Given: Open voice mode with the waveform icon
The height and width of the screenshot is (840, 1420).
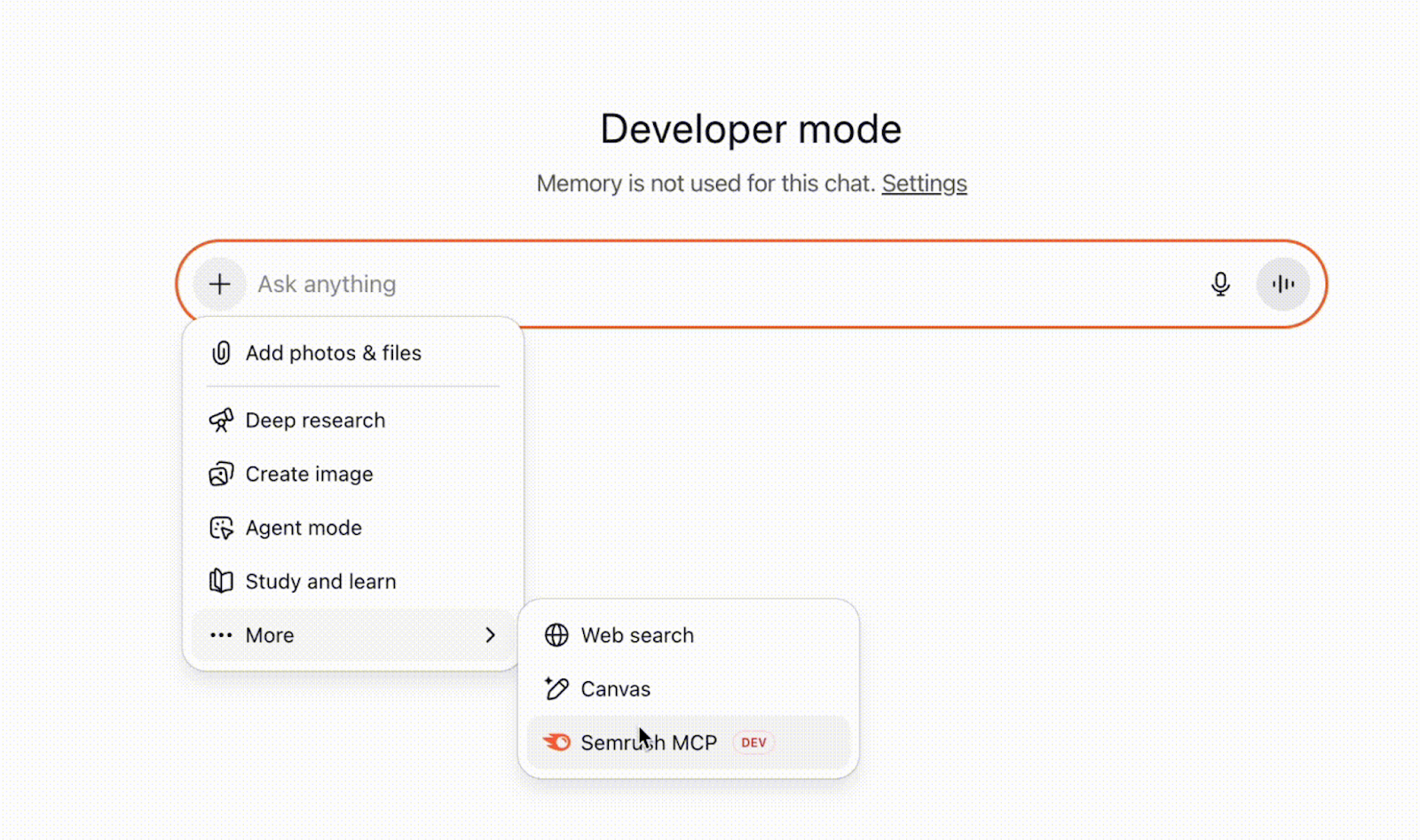Looking at the screenshot, I should click(1284, 284).
